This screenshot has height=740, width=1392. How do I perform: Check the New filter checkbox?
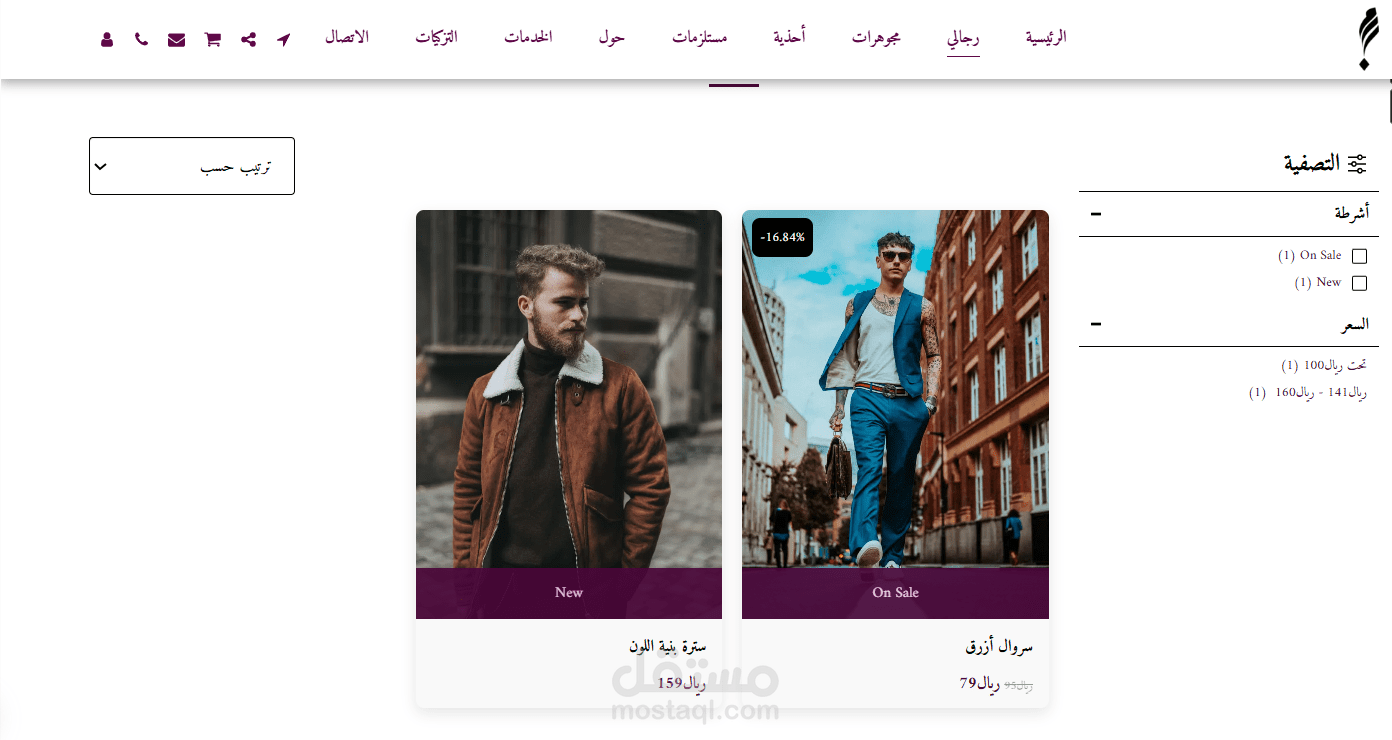click(x=1359, y=283)
